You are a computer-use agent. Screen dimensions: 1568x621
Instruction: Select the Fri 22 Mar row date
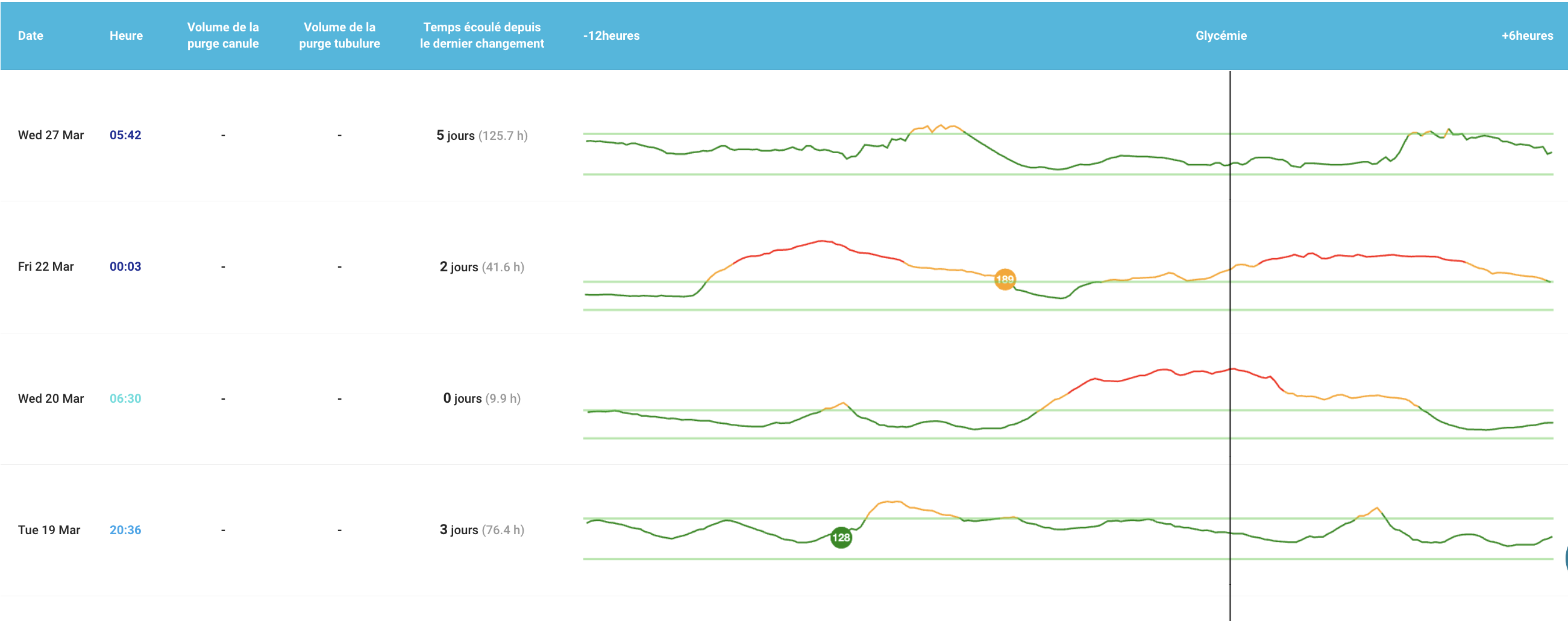tap(46, 266)
